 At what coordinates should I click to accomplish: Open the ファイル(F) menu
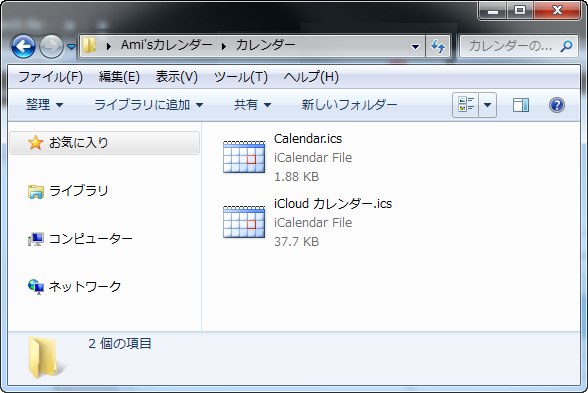coord(51,77)
